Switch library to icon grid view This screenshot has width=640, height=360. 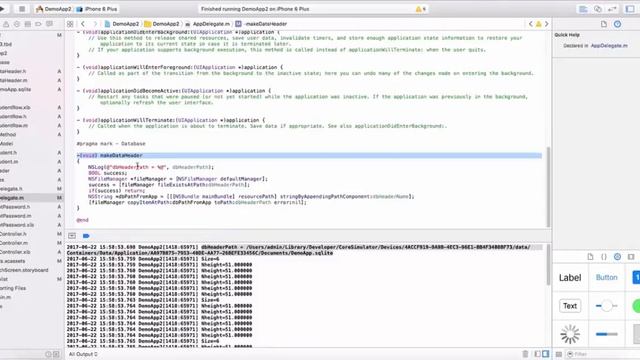click(x=559, y=354)
